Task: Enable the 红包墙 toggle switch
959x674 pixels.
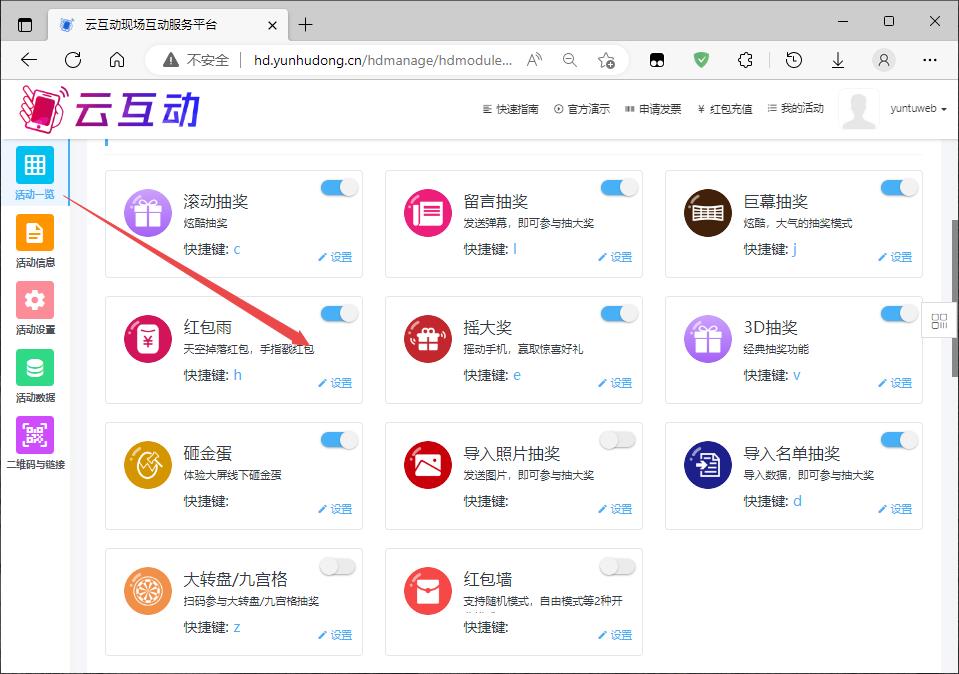Action: coord(618,567)
